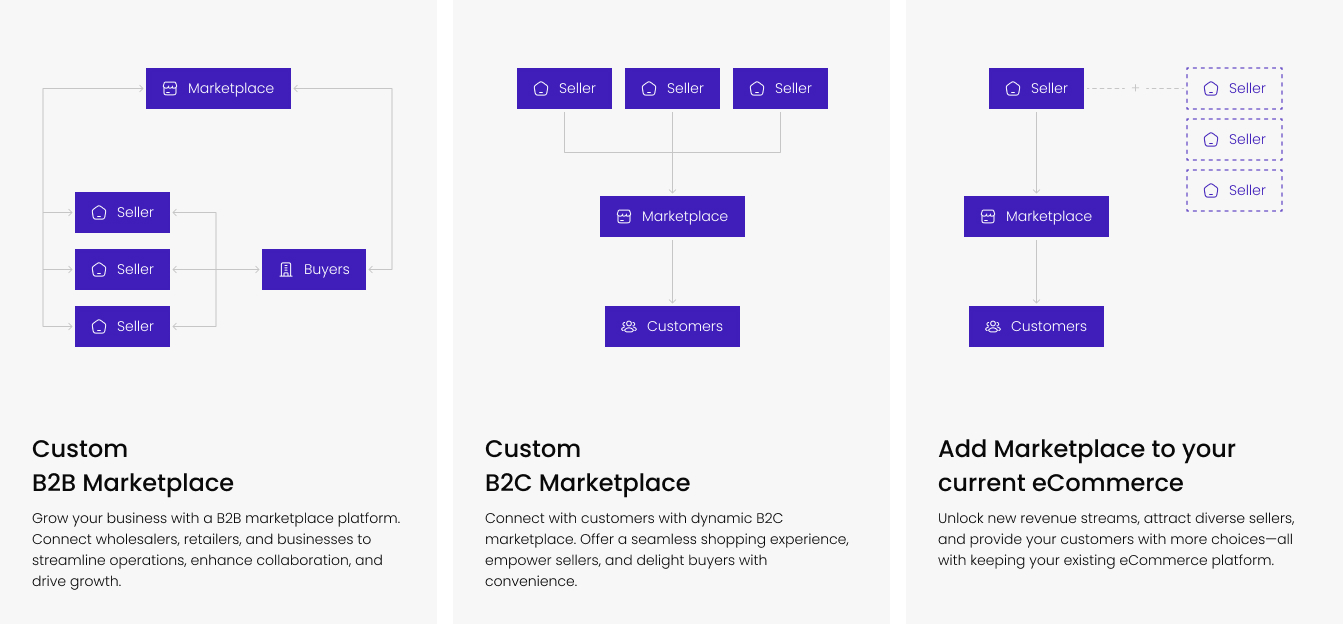Click the people icon in B2C Customers box

[x=629, y=326]
